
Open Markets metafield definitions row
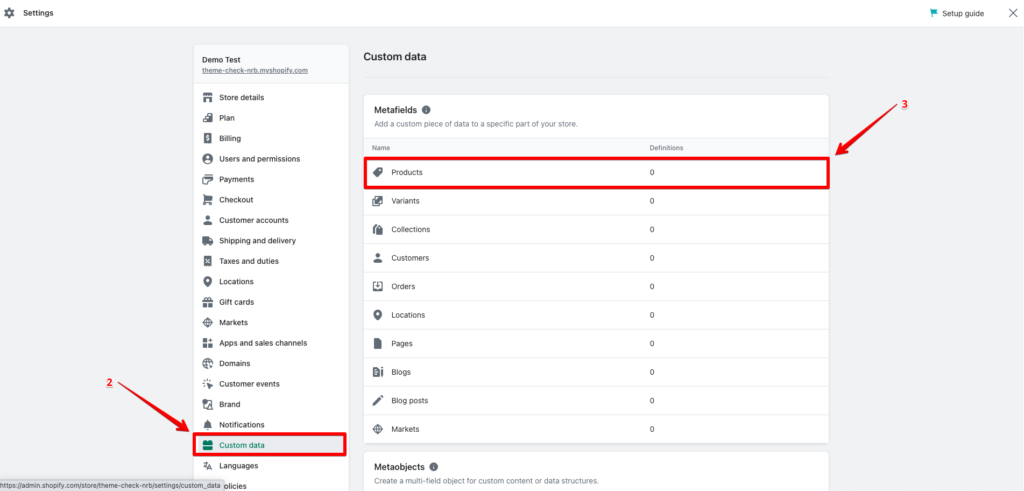(x=596, y=429)
